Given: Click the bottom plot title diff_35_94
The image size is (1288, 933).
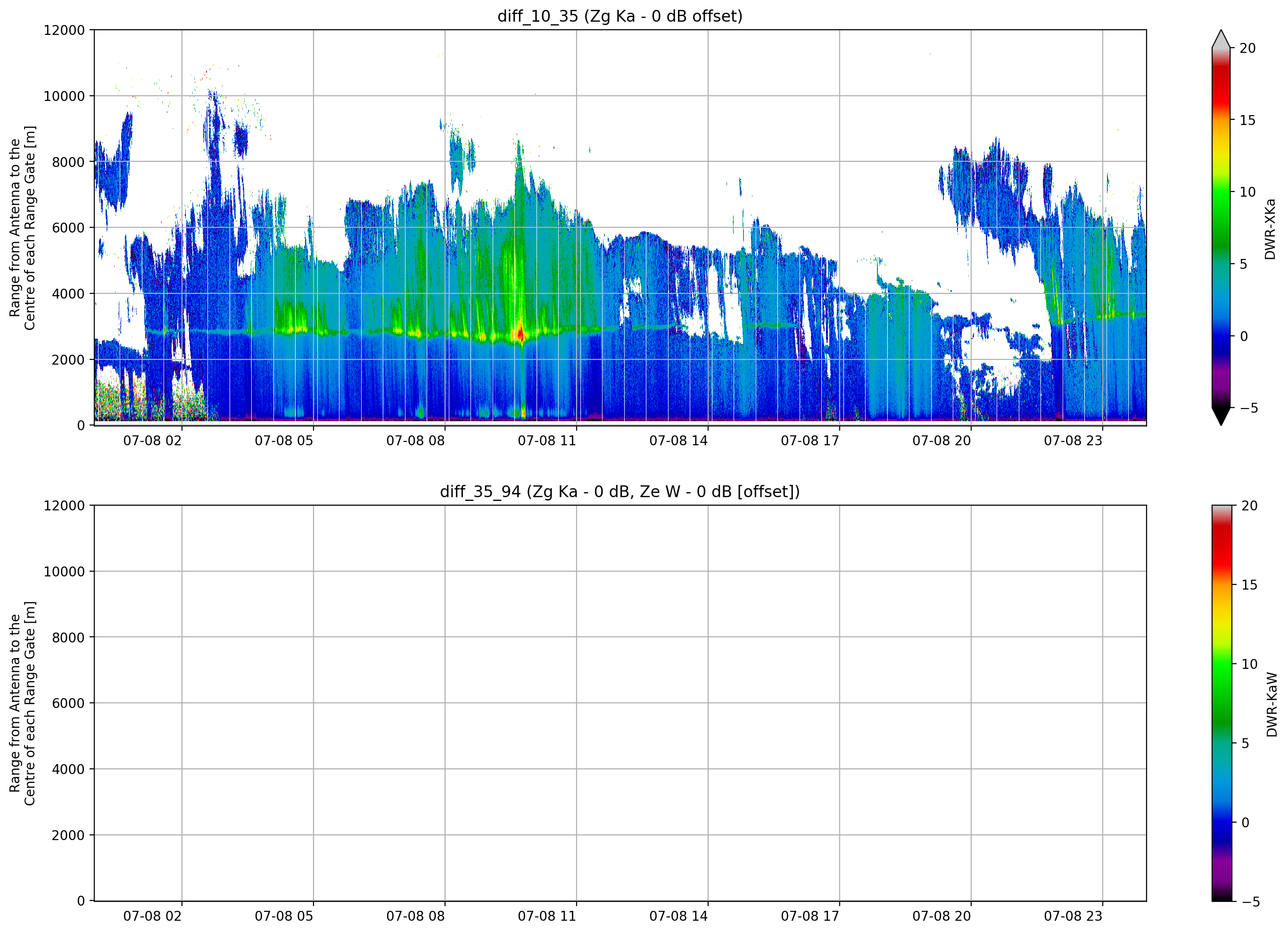Looking at the screenshot, I should click(619, 491).
